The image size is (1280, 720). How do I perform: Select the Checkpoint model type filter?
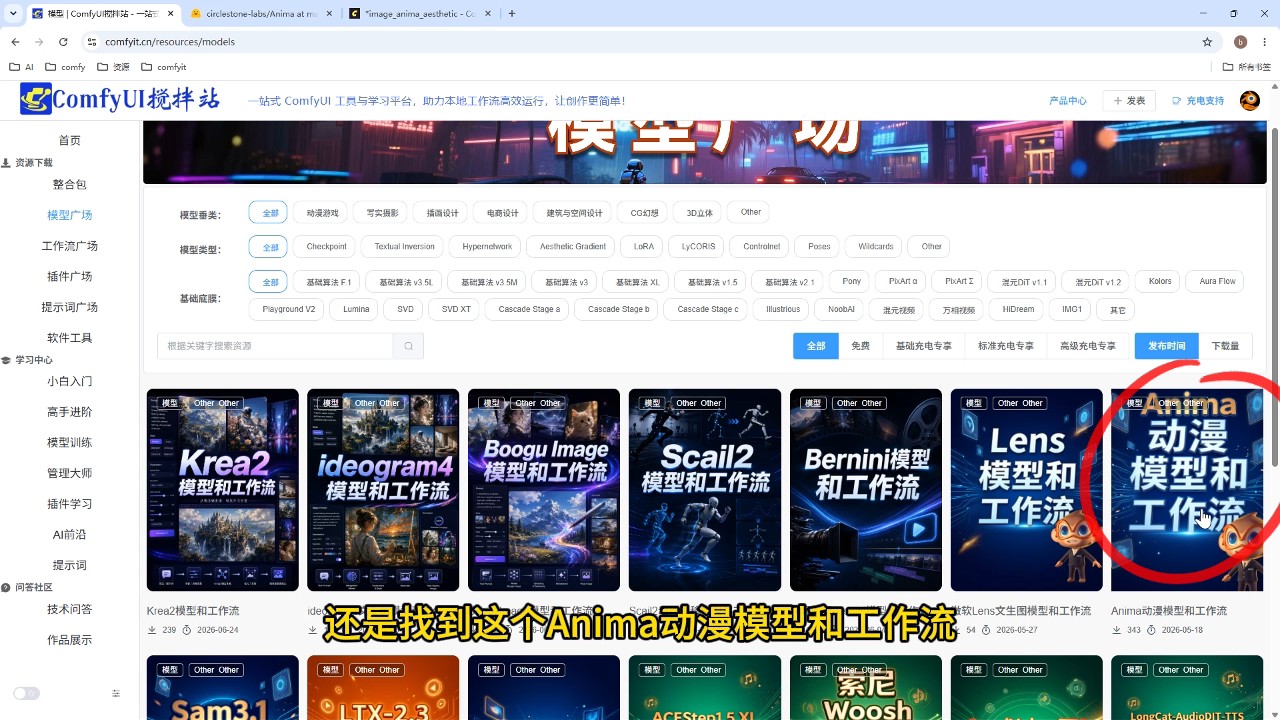326,247
